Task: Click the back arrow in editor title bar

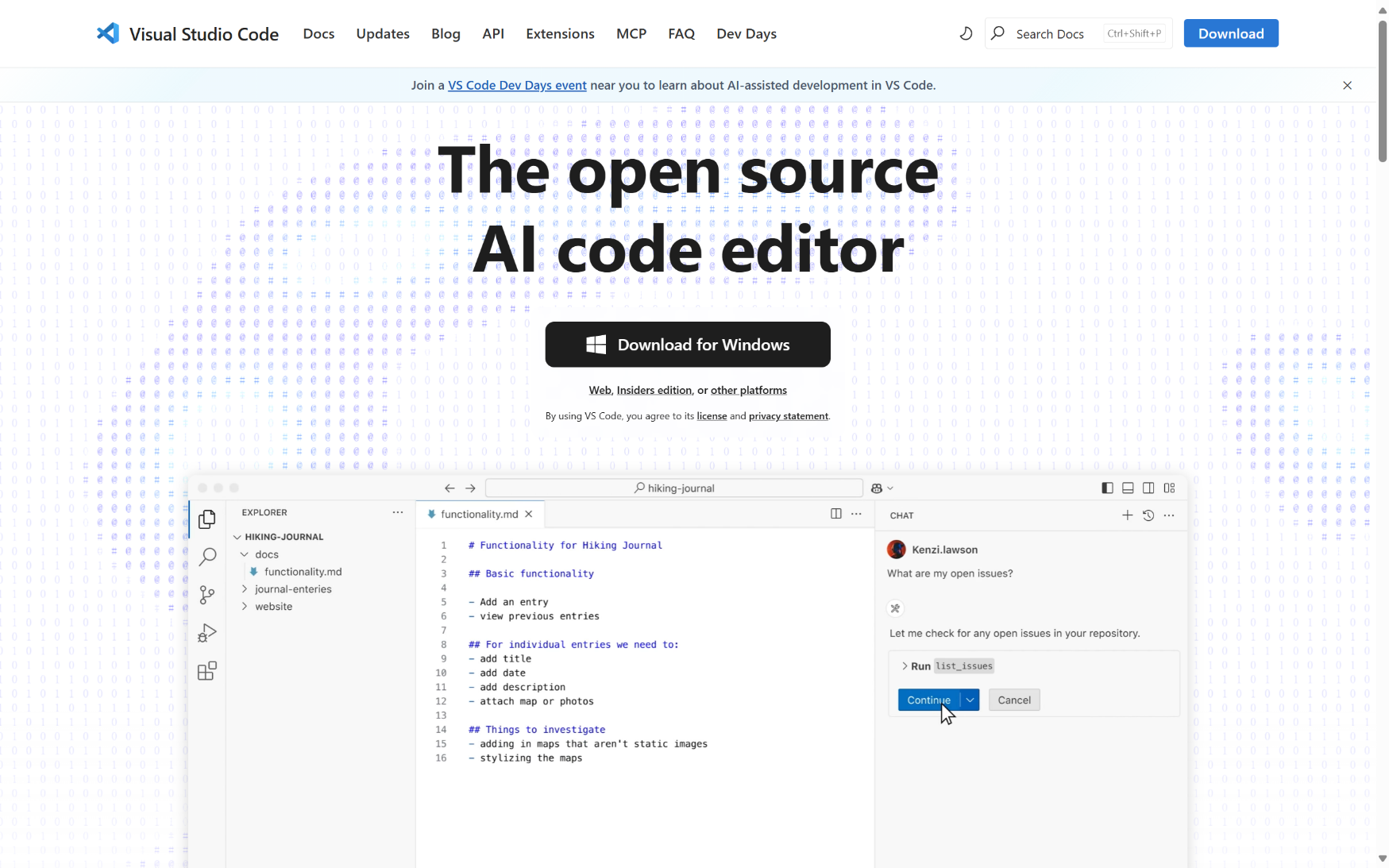Action: (x=449, y=488)
